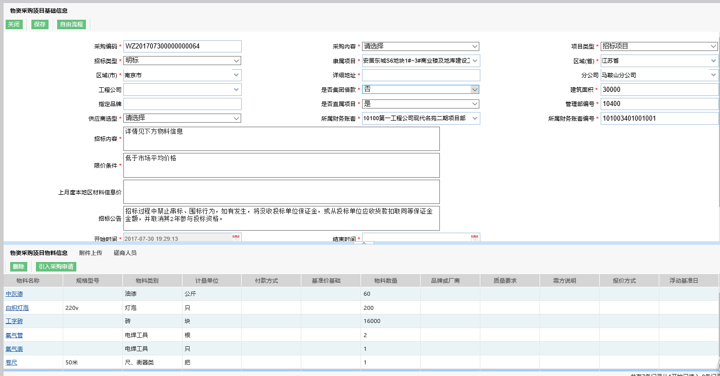The height and width of the screenshot is (376, 720).
Task: Click the quantity cell showing 200
Action: pos(391,308)
